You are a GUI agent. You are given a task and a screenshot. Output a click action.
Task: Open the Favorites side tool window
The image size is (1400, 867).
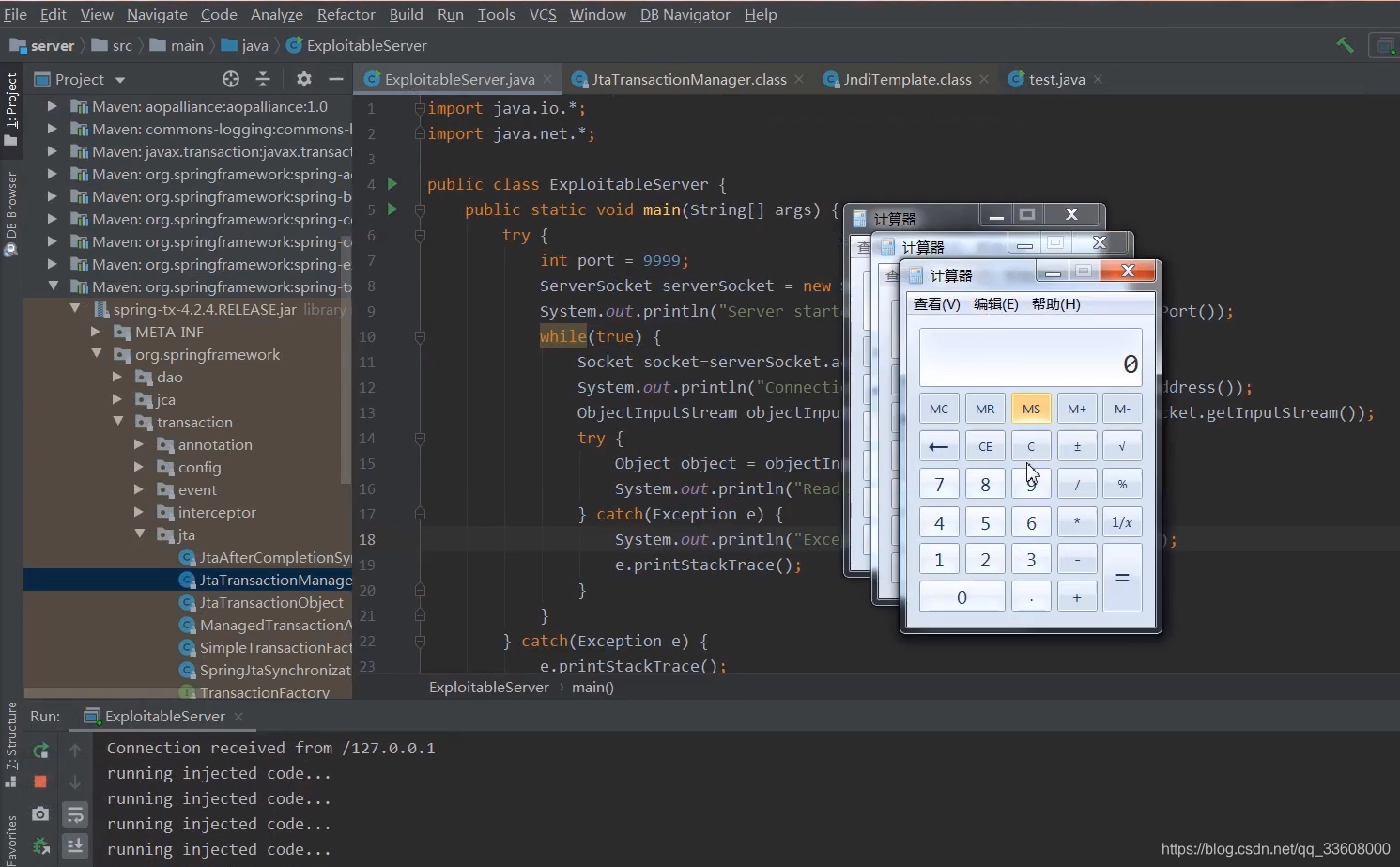(11, 839)
